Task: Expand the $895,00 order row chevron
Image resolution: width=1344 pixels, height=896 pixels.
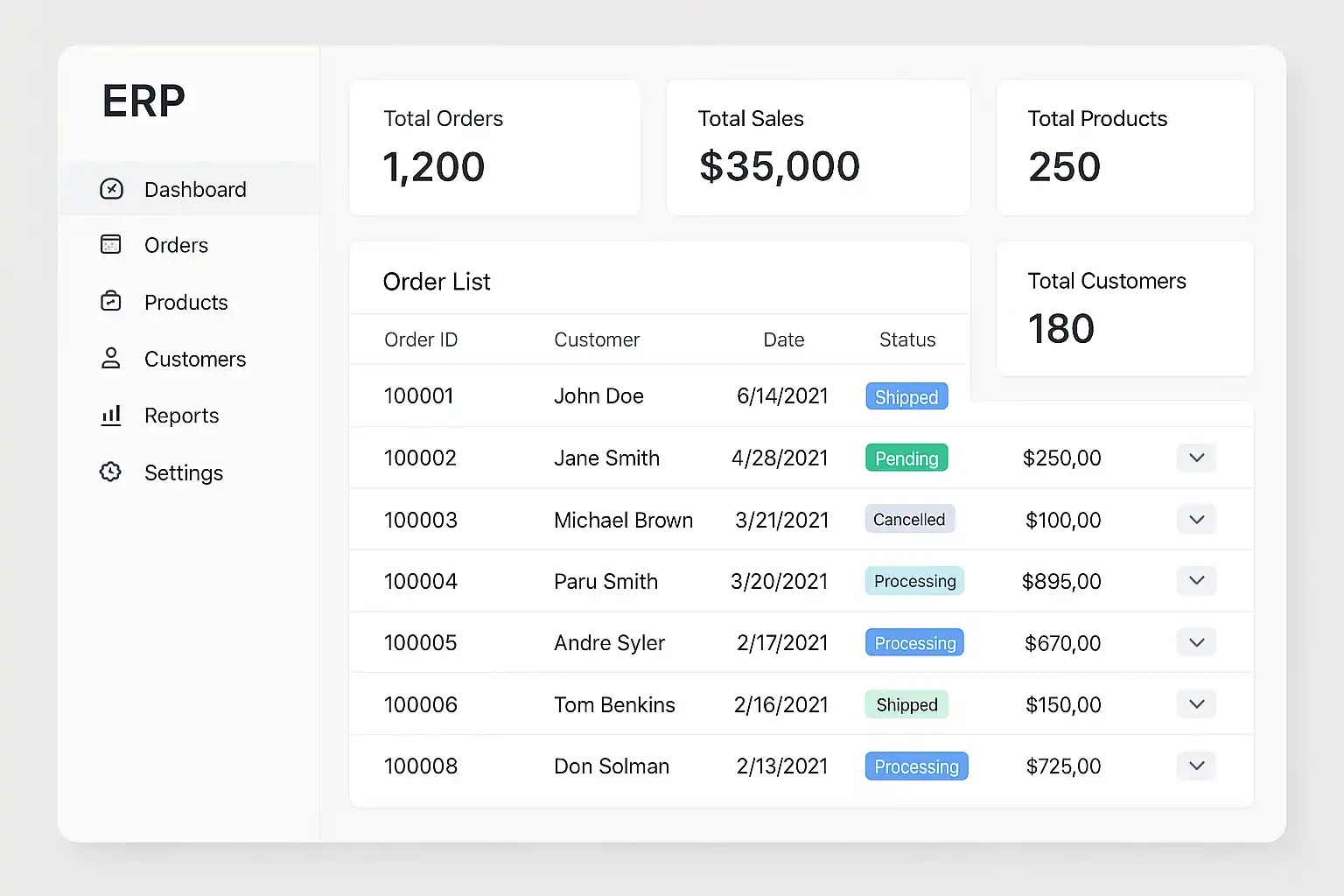Action: tap(1196, 581)
